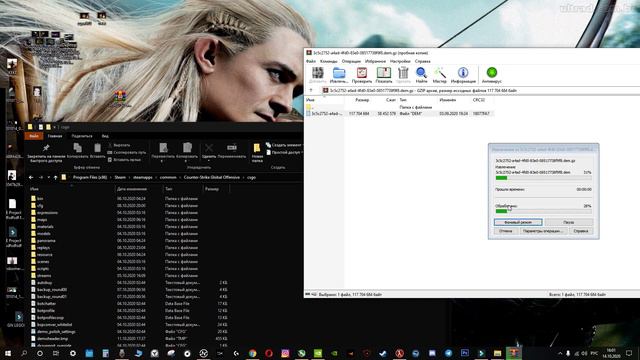Open the Копировать в dropdown in Explorer
This screenshot has width=640, height=360.
coord(187,152)
